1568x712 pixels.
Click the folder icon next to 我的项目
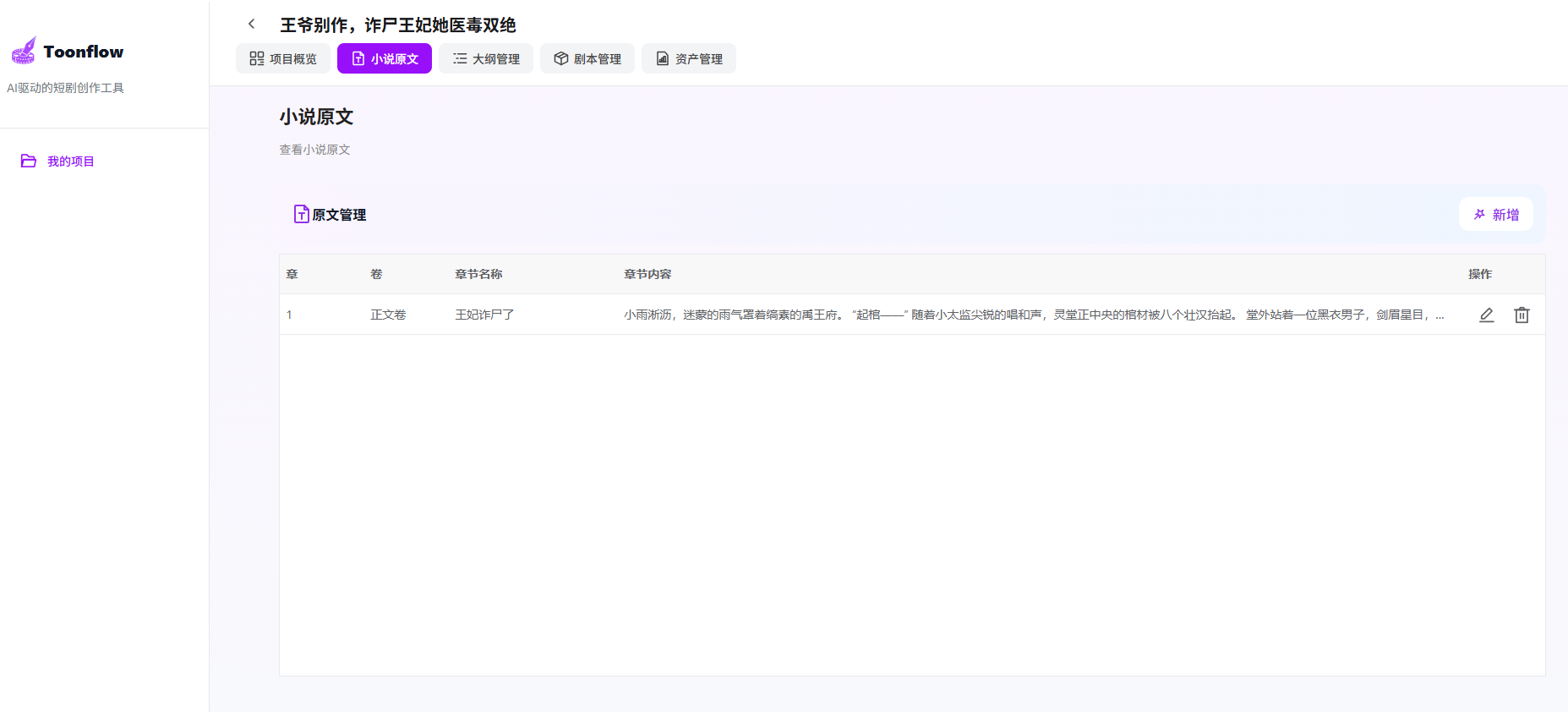(x=29, y=161)
